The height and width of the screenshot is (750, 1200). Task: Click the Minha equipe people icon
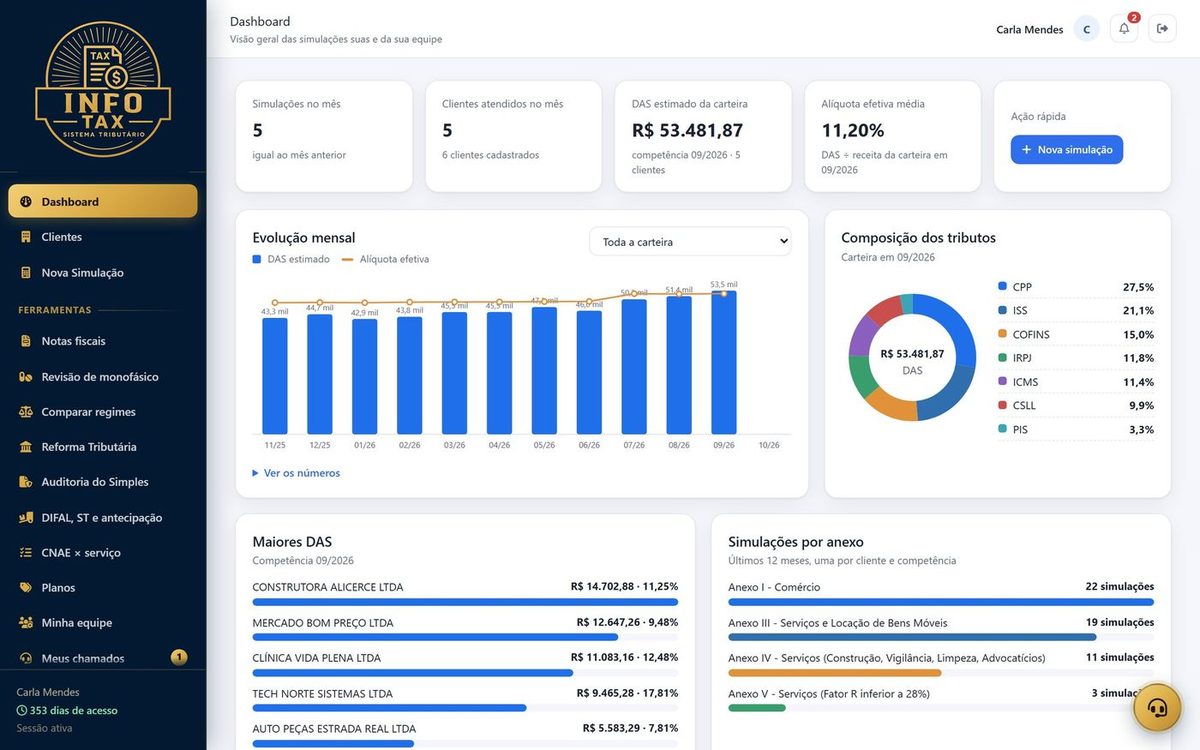click(x=26, y=623)
